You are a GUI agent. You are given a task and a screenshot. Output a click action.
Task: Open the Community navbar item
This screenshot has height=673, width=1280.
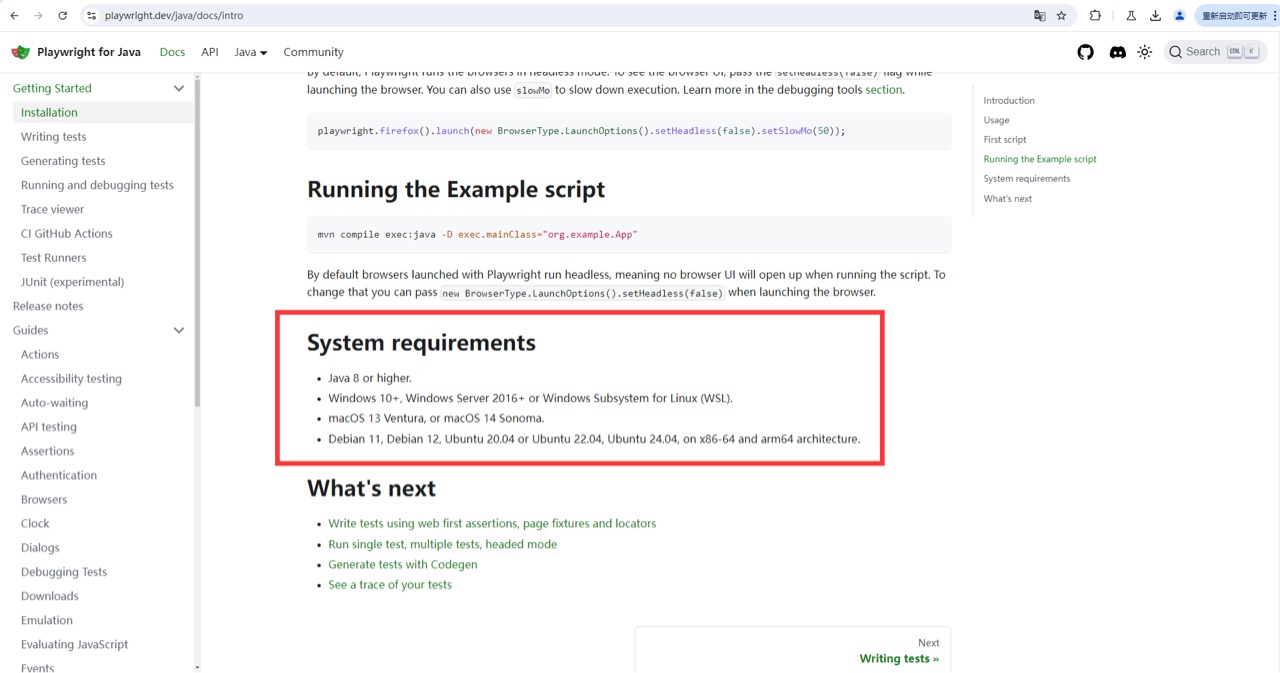coord(313,52)
